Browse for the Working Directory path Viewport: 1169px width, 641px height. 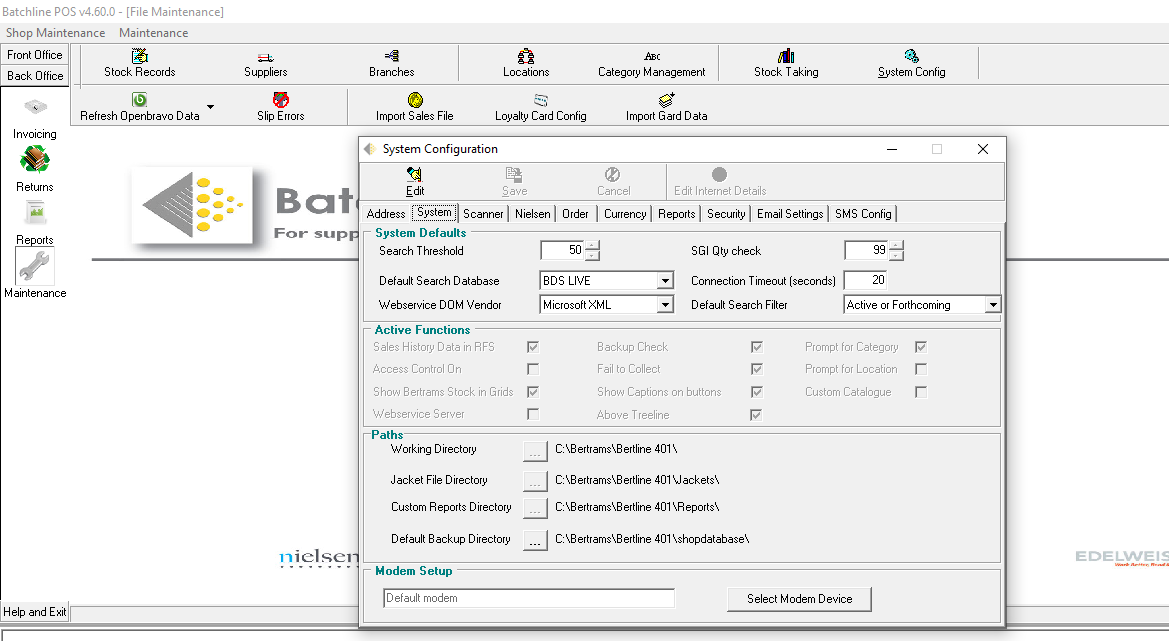535,451
